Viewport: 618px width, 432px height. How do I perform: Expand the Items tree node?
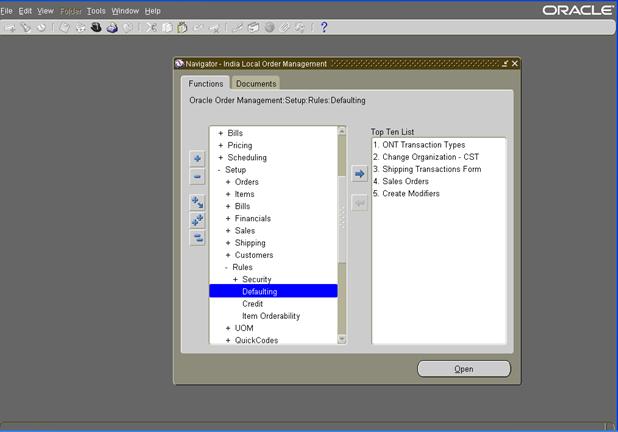(x=228, y=194)
